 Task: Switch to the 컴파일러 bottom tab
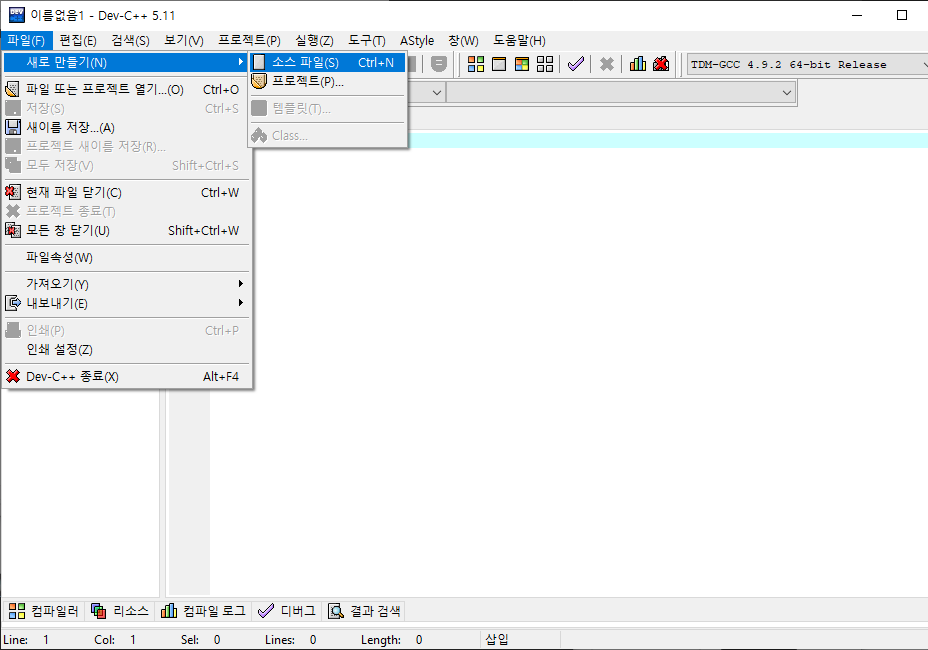click(x=44, y=611)
